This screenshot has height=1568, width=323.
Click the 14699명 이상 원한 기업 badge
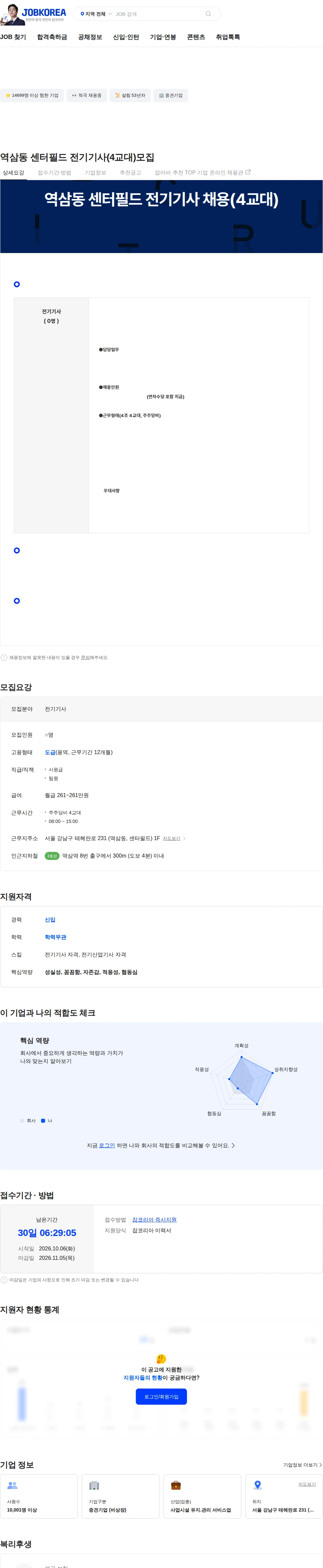coord(32,95)
